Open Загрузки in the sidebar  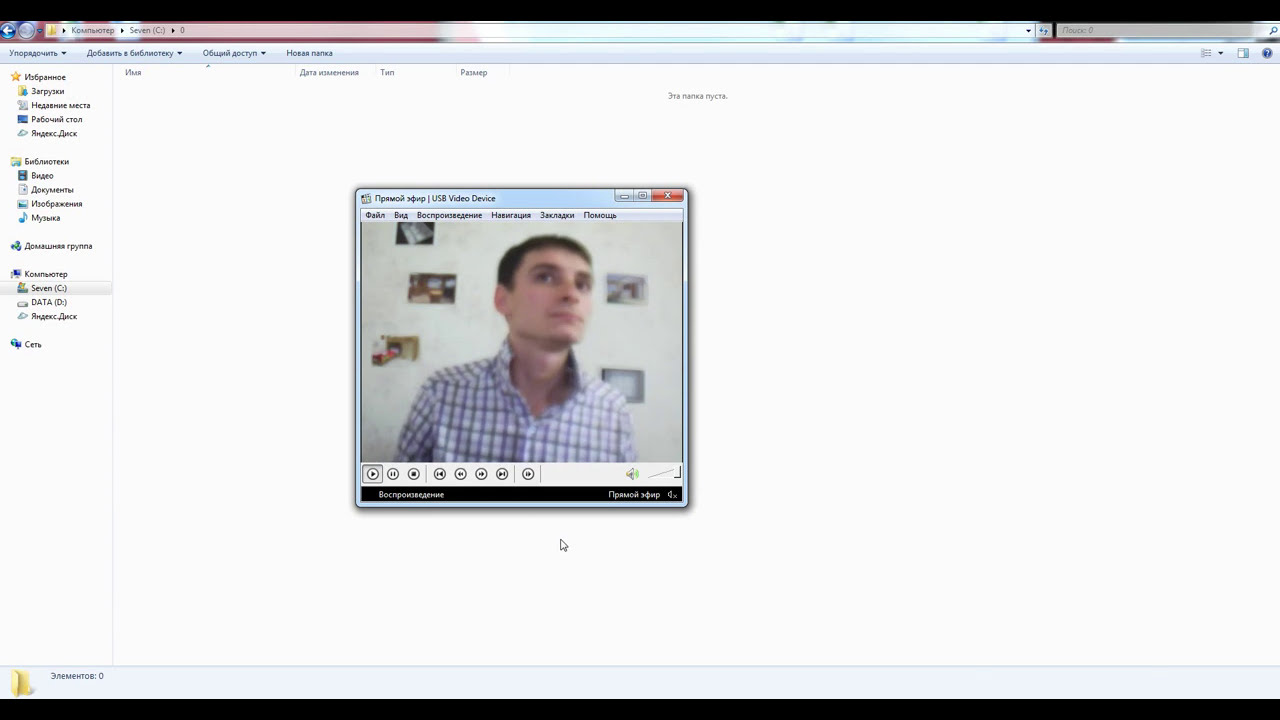47,91
